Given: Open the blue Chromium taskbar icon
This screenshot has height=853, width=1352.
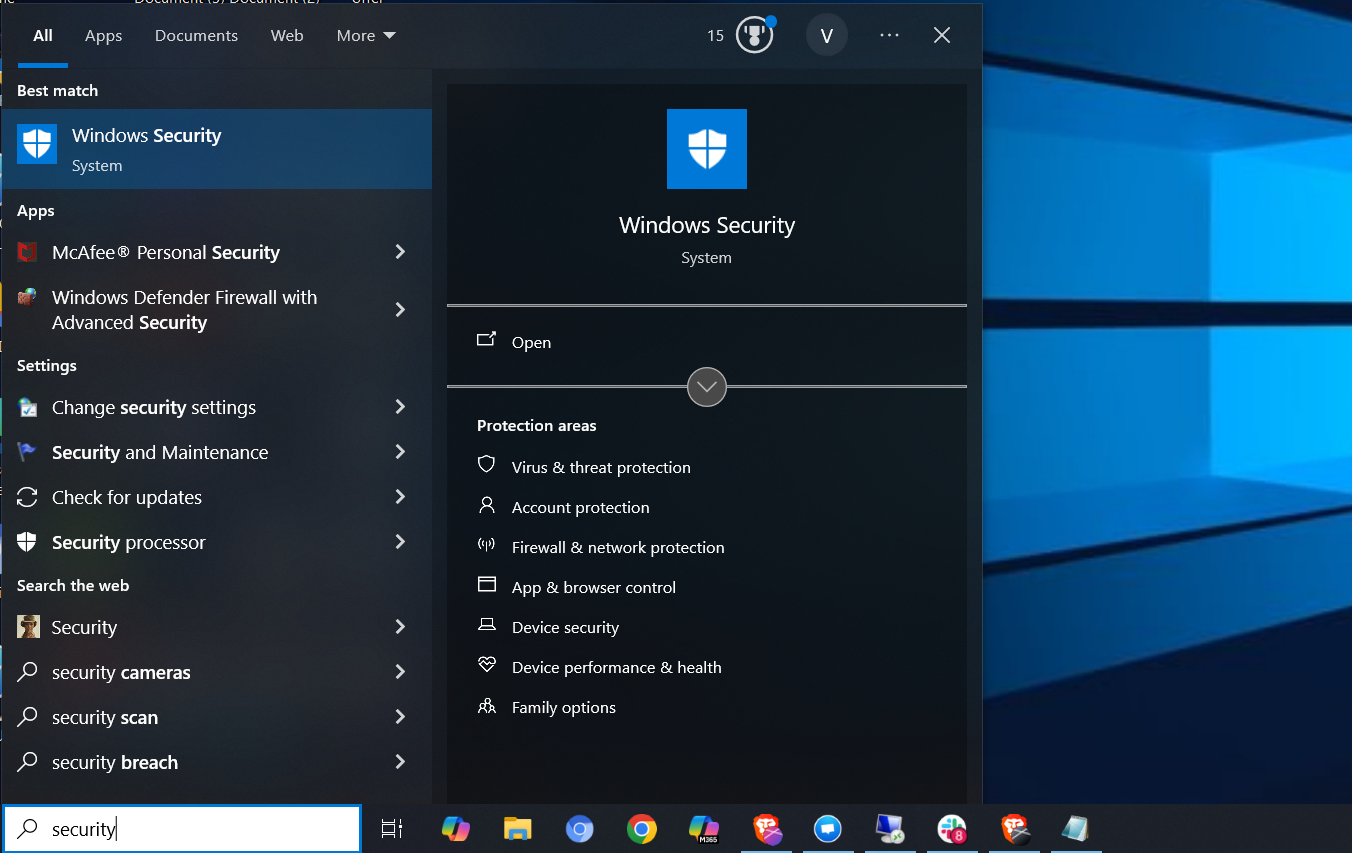Looking at the screenshot, I should [x=579, y=829].
